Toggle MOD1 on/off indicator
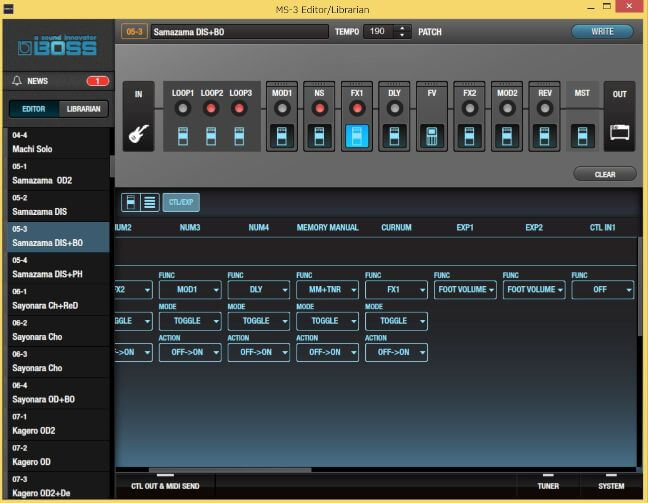 point(282,109)
